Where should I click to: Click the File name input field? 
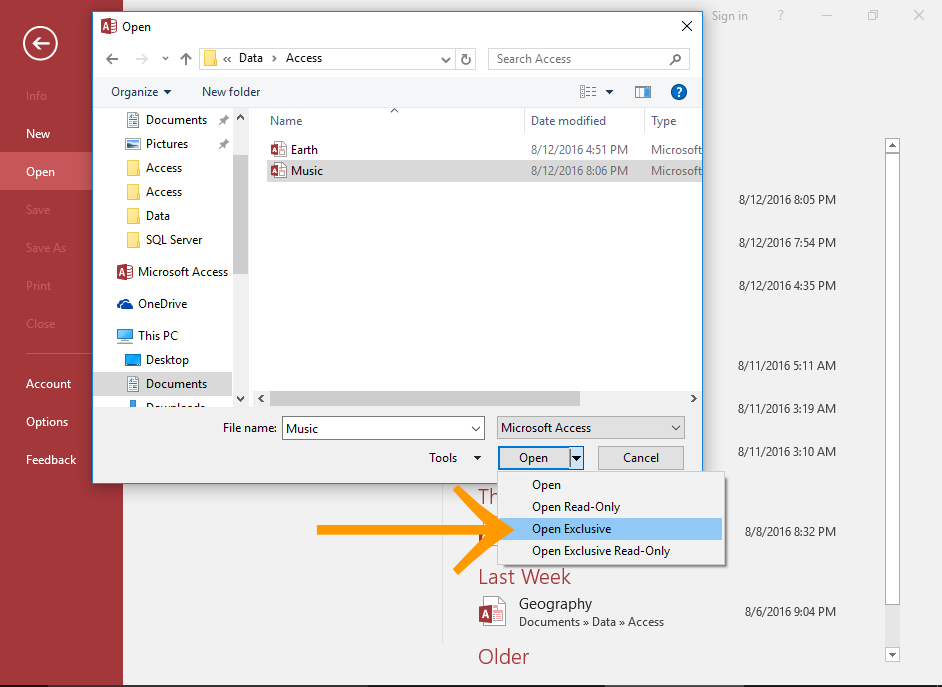pos(383,428)
